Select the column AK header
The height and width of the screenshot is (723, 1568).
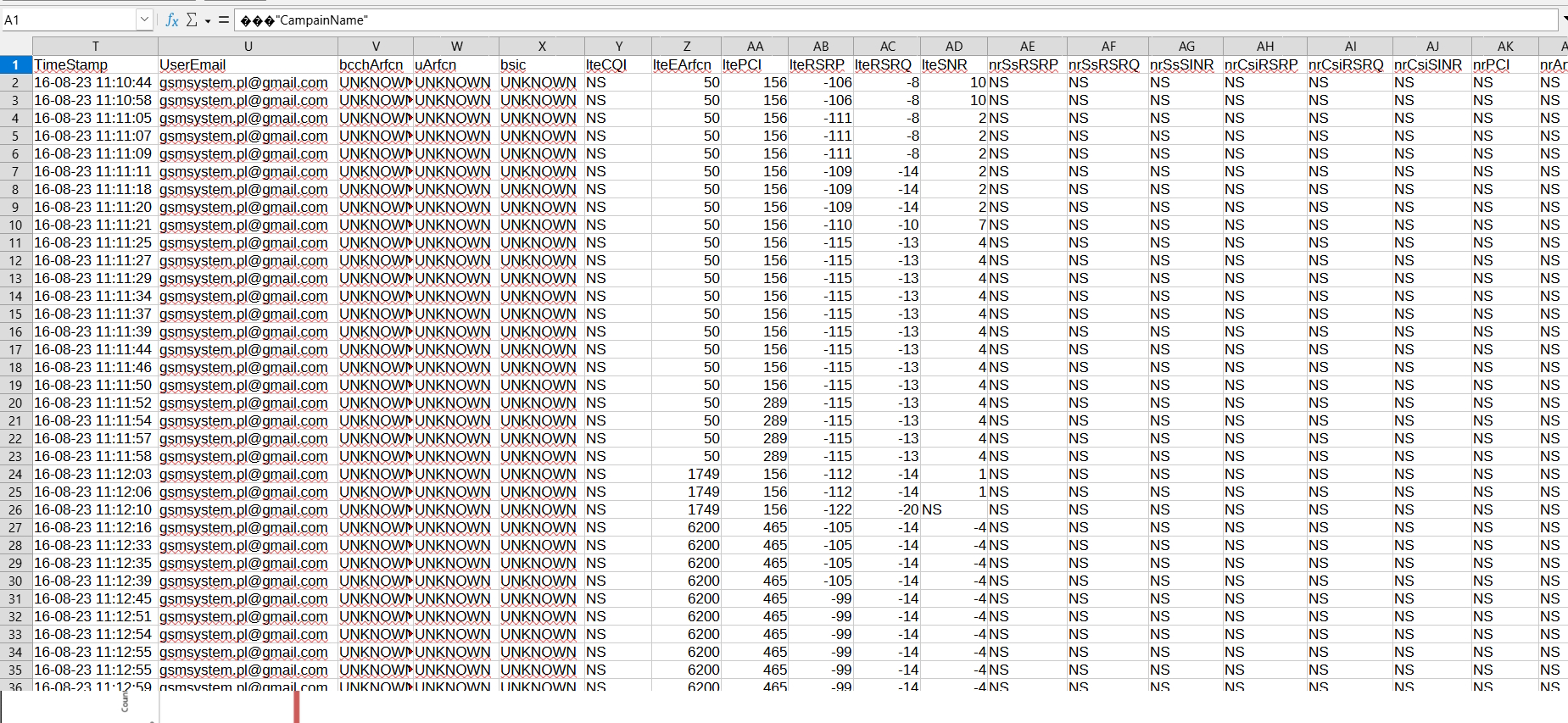pos(1504,47)
